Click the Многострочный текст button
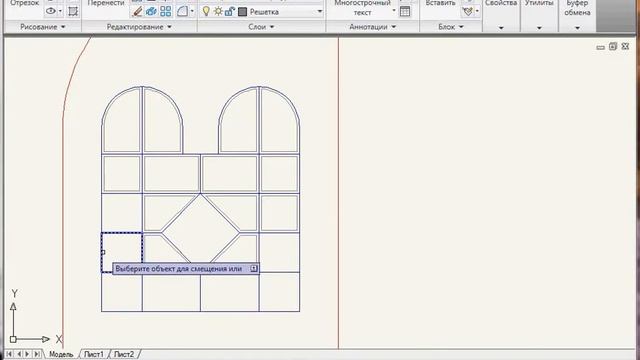This screenshot has height=360, width=640. (x=362, y=8)
